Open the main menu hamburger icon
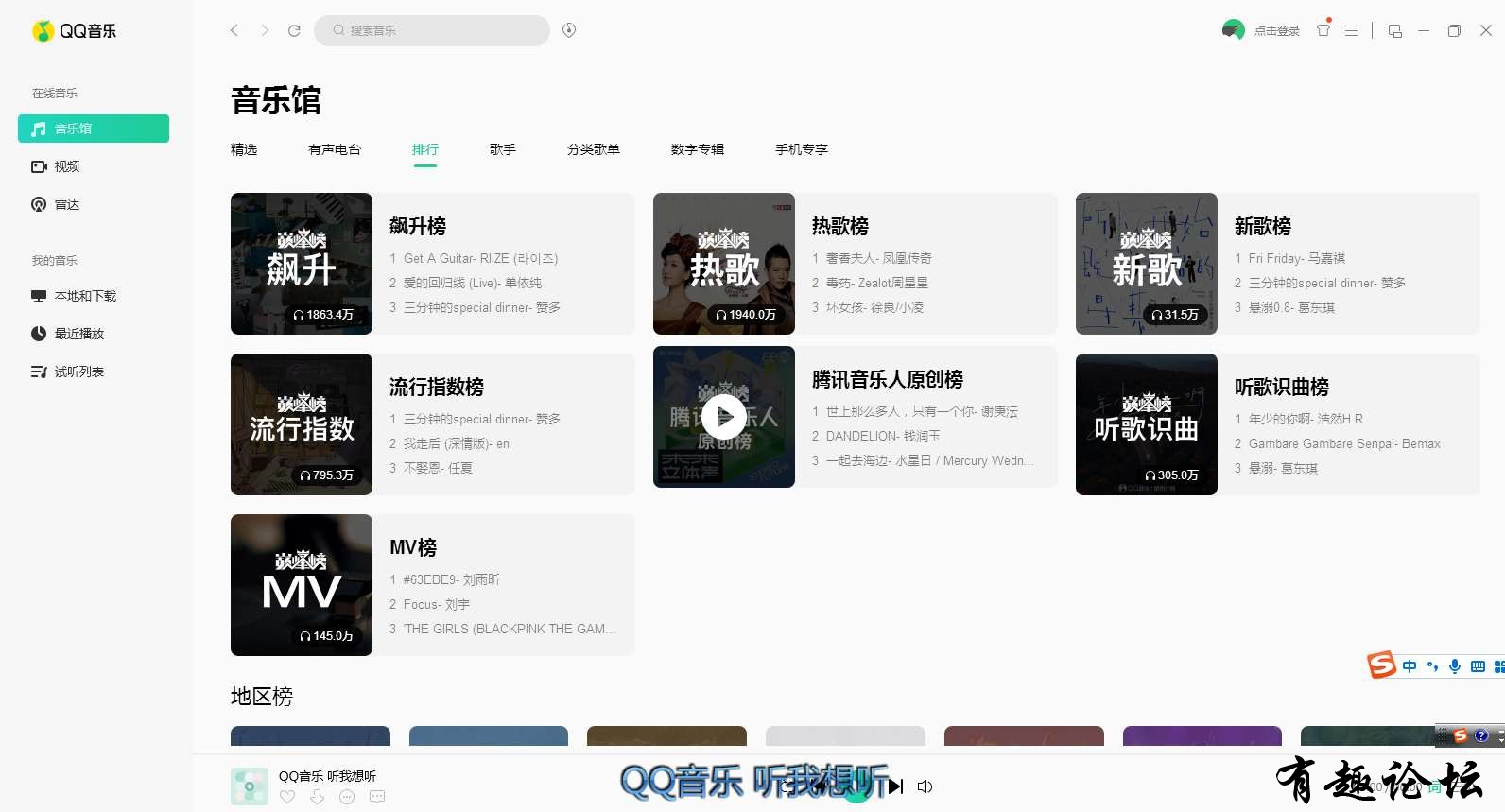Image resolution: width=1505 pixels, height=812 pixels. 1351,30
